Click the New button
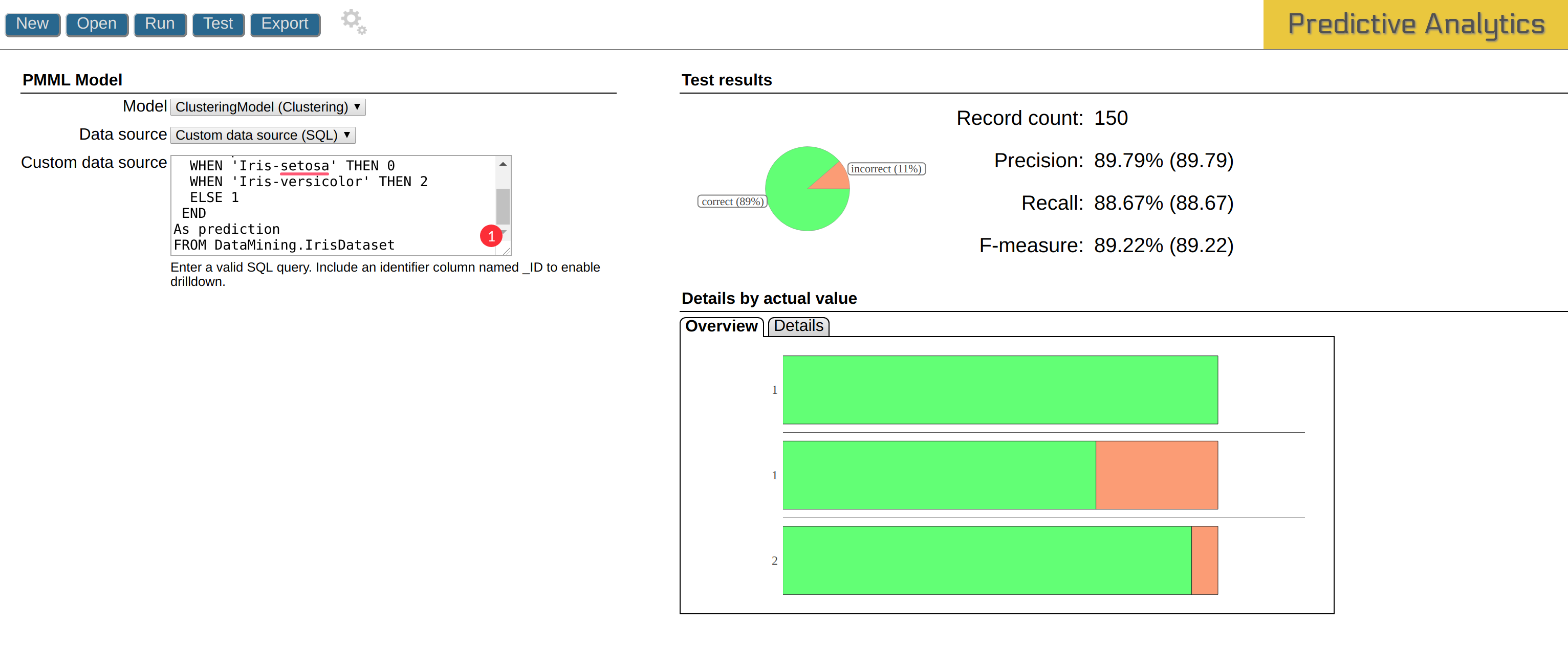The image size is (1568, 646). [32, 25]
